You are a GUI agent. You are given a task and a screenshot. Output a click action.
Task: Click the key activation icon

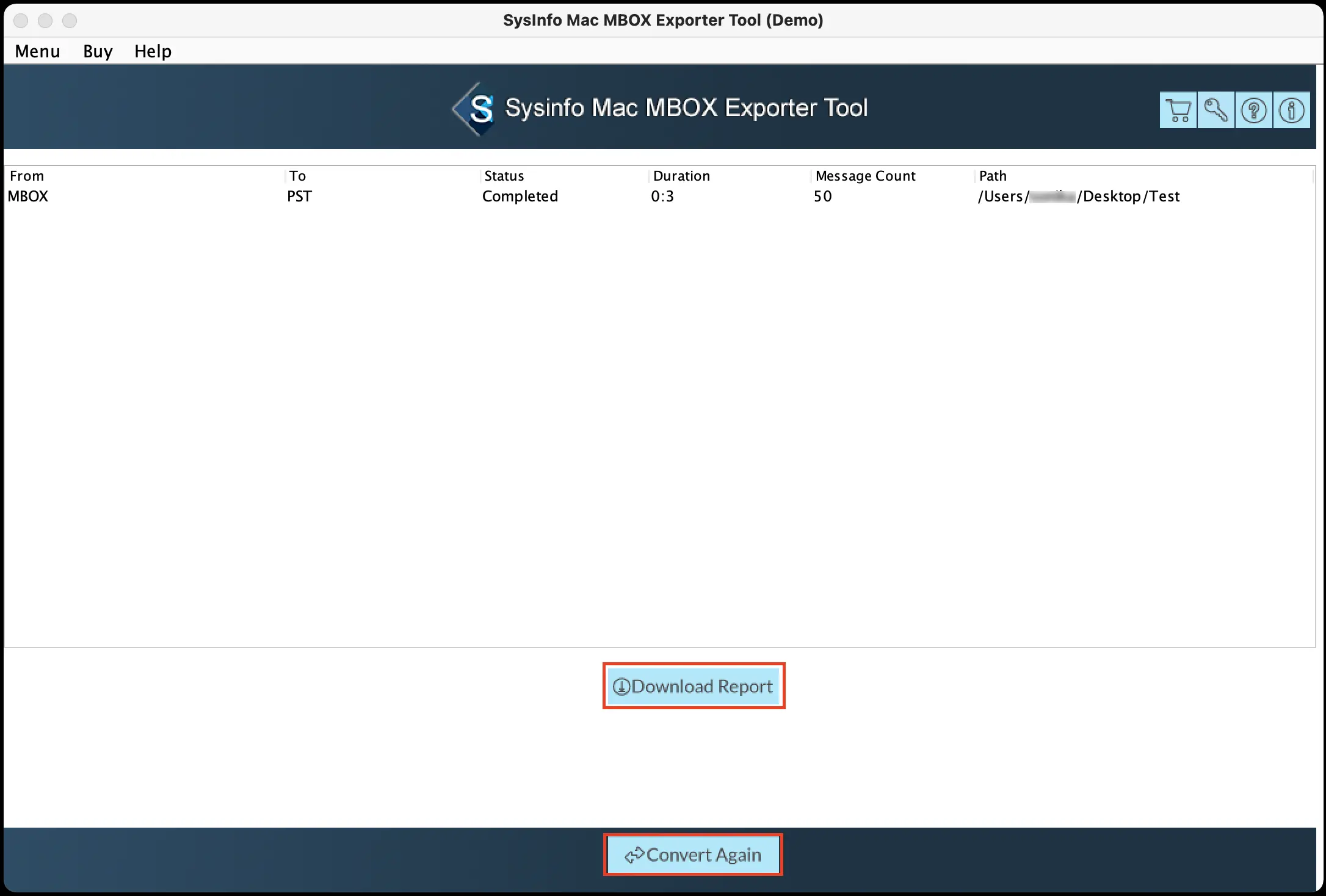pos(1215,110)
